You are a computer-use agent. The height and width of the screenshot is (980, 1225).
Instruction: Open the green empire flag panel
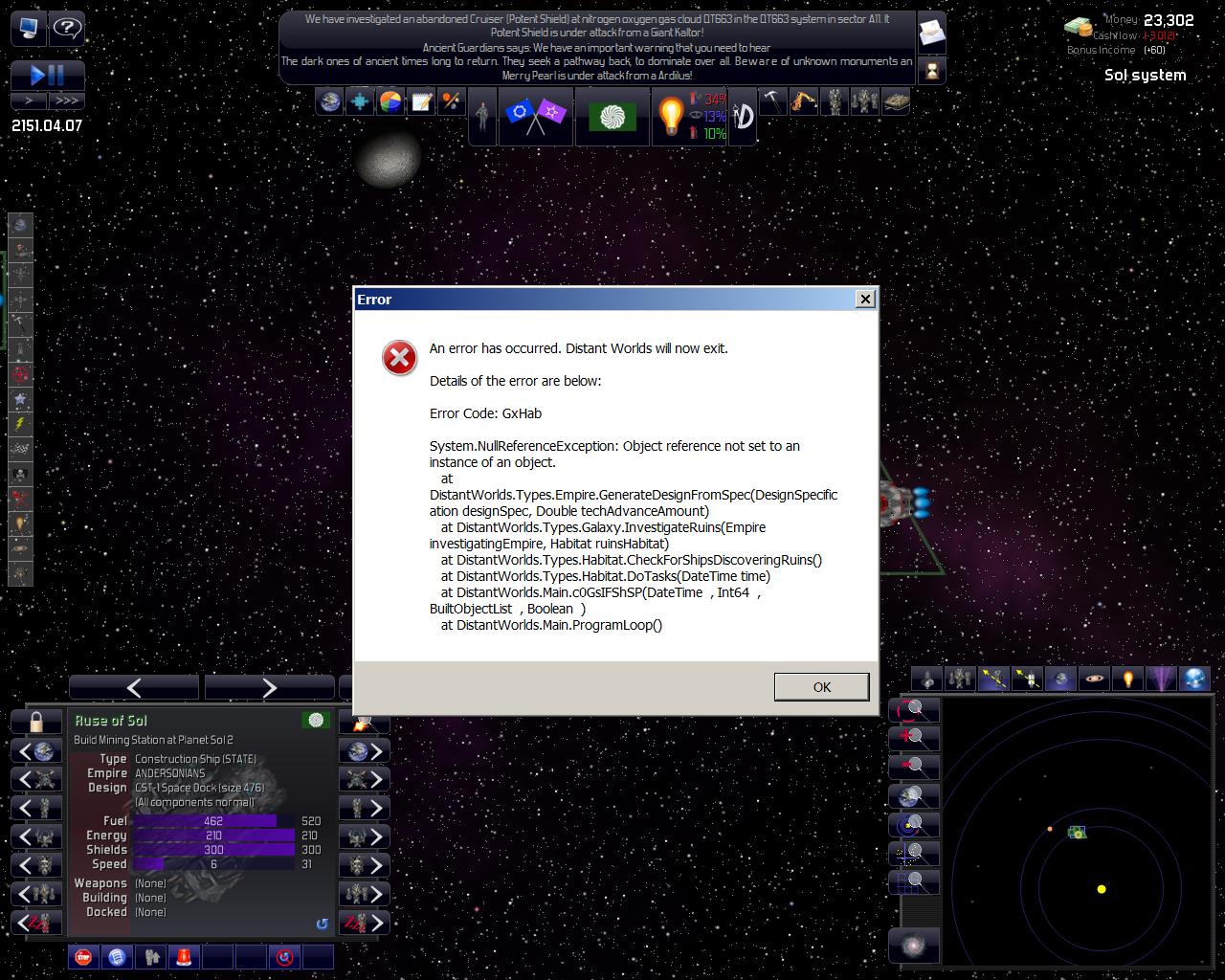coord(612,117)
